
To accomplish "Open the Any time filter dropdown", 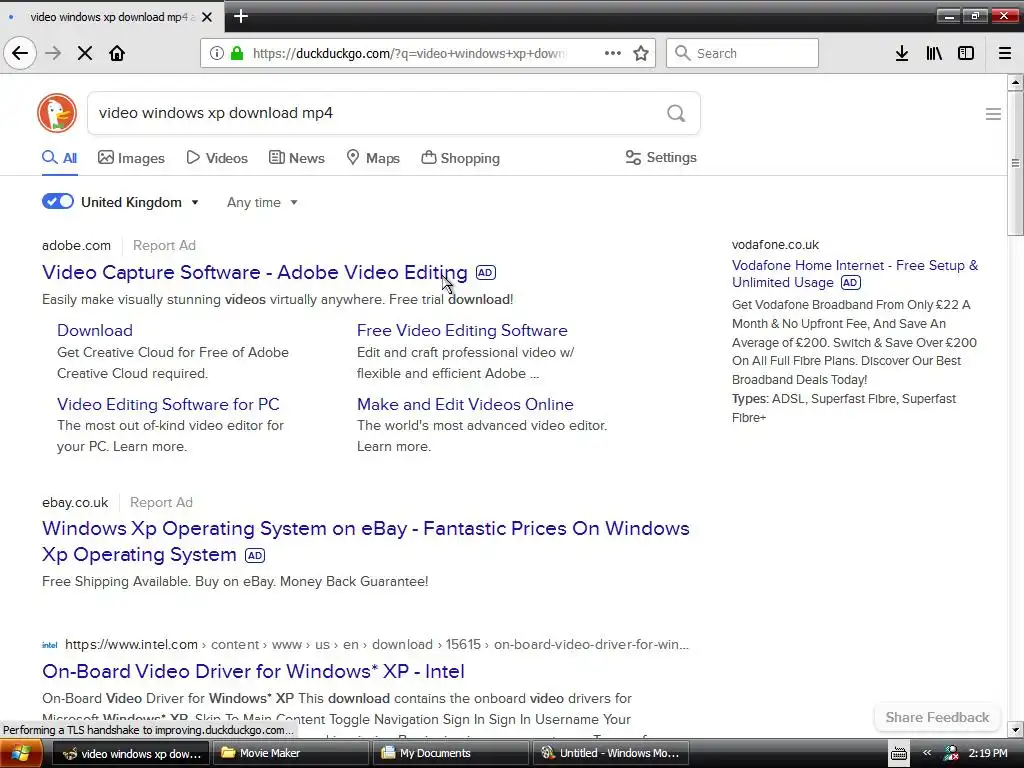I will [x=262, y=202].
